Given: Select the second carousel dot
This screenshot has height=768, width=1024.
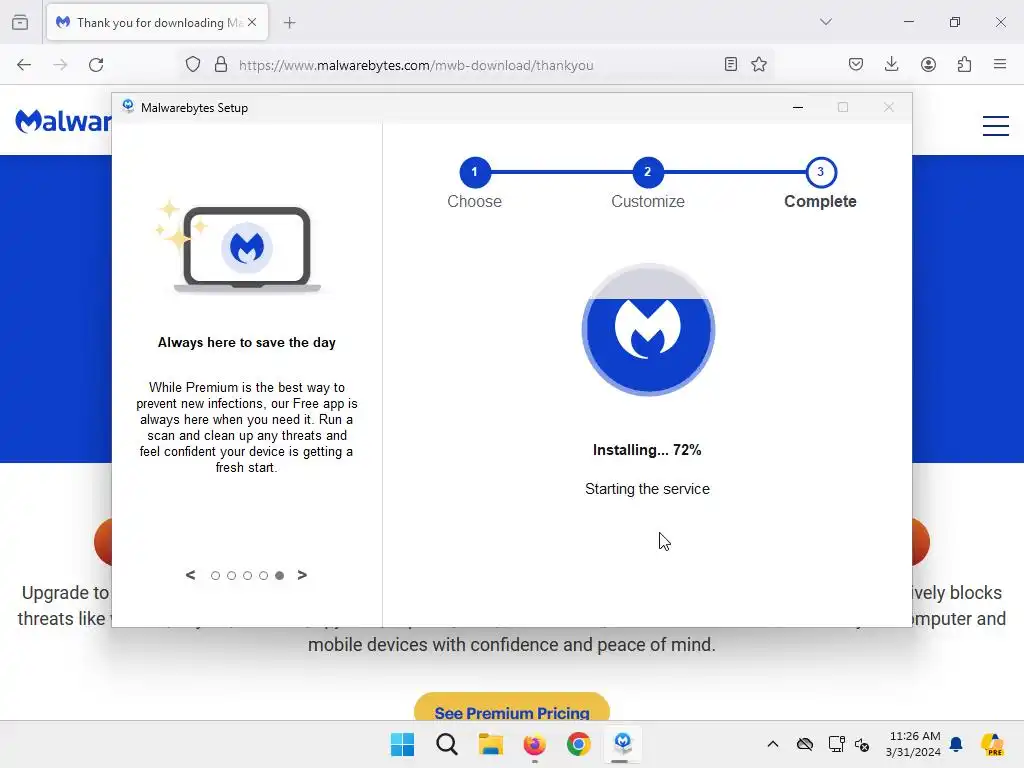Looking at the screenshot, I should click(x=231, y=575).
